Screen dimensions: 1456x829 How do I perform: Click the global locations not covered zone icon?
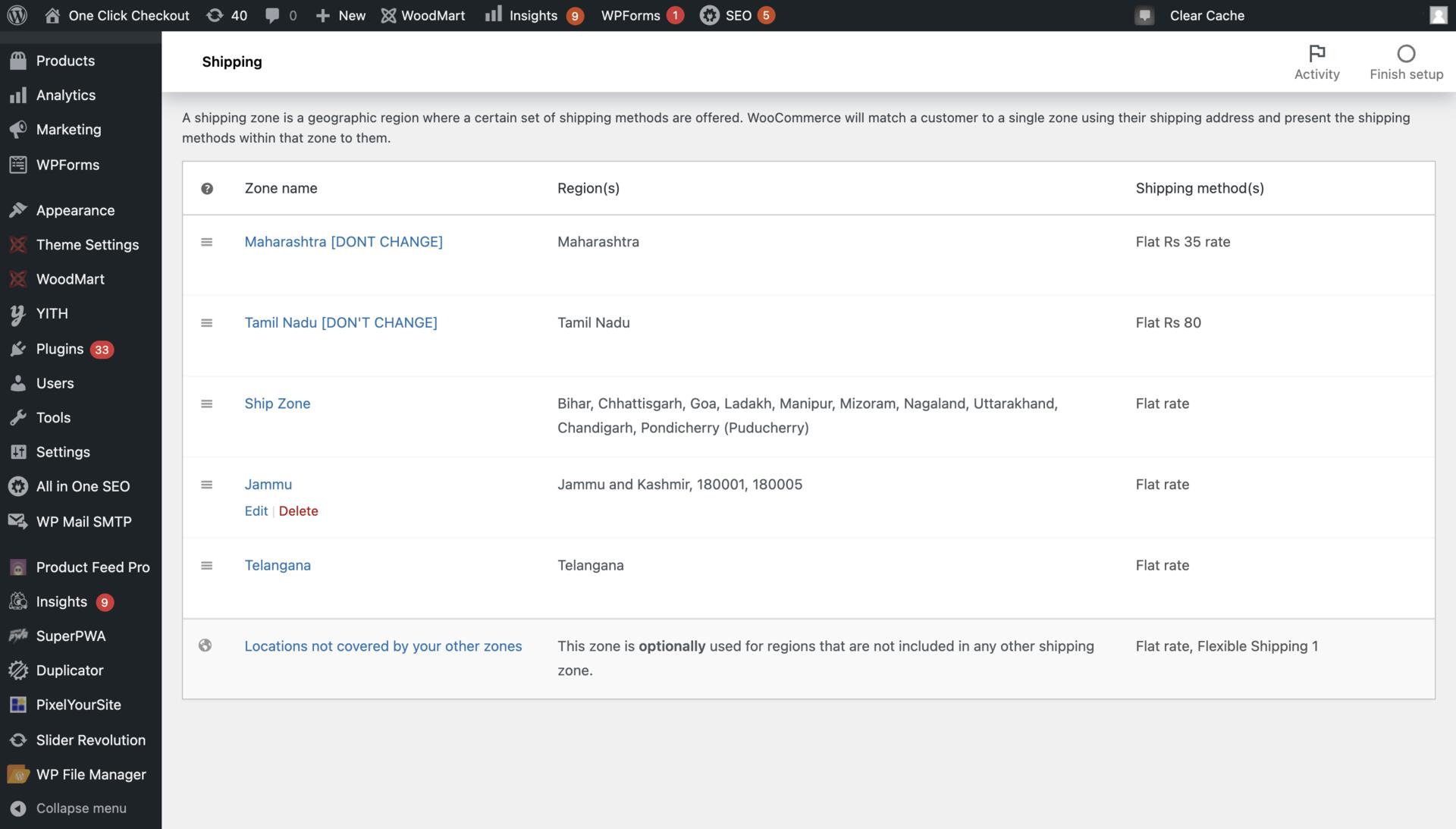tap(205, 645)
